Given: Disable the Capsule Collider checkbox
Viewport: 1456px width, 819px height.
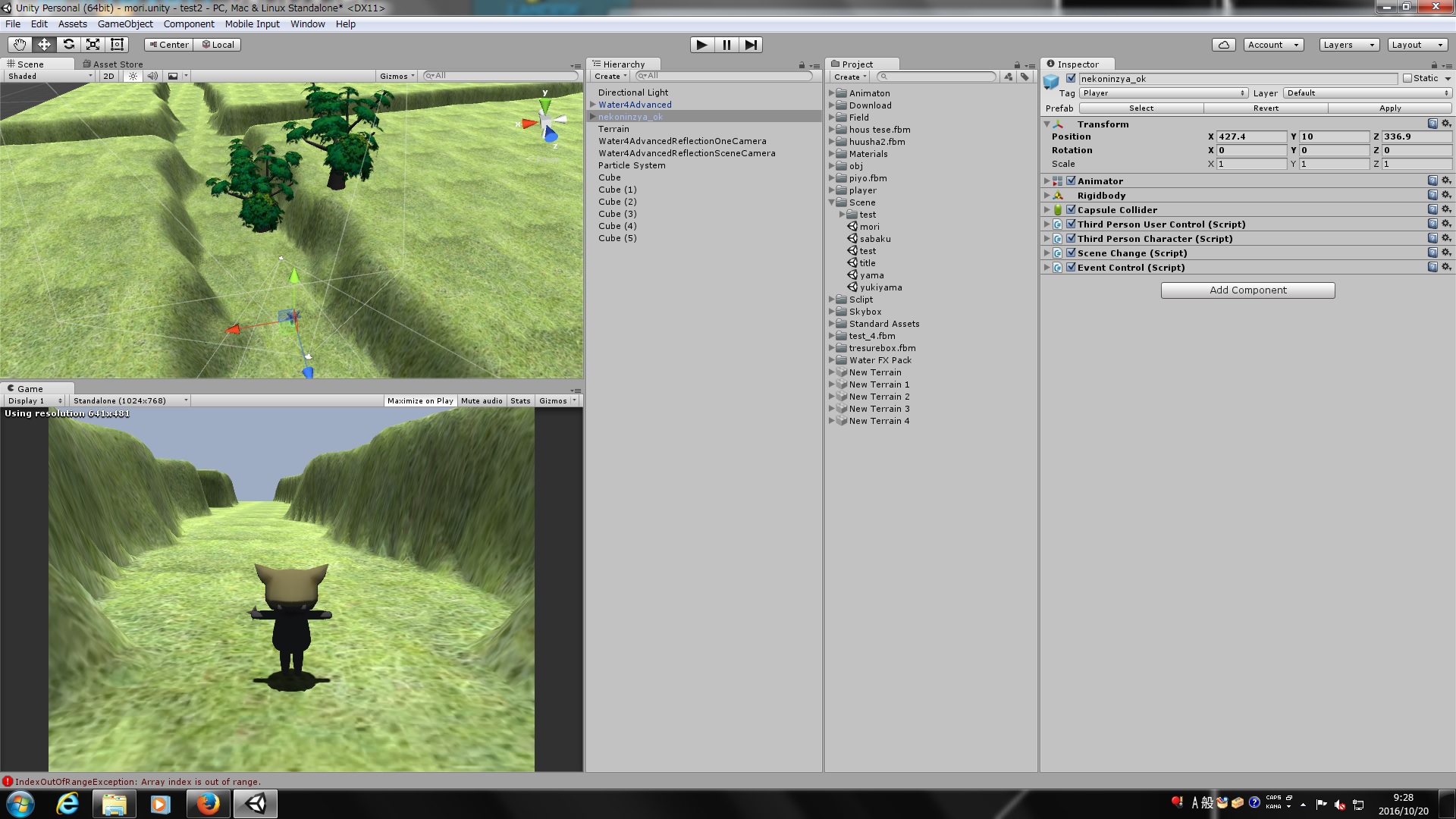Looking at the screenshot, I should (x=1071, y=210).
